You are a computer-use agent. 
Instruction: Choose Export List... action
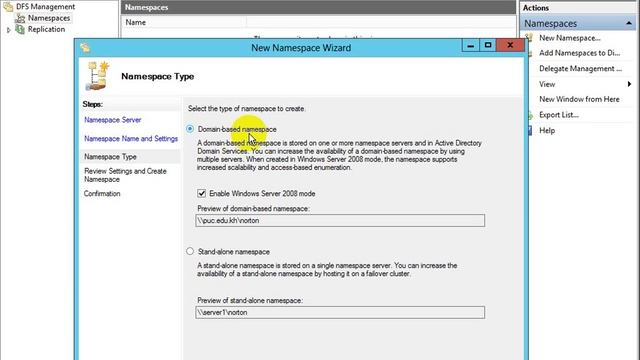click(x=559, y=115)
